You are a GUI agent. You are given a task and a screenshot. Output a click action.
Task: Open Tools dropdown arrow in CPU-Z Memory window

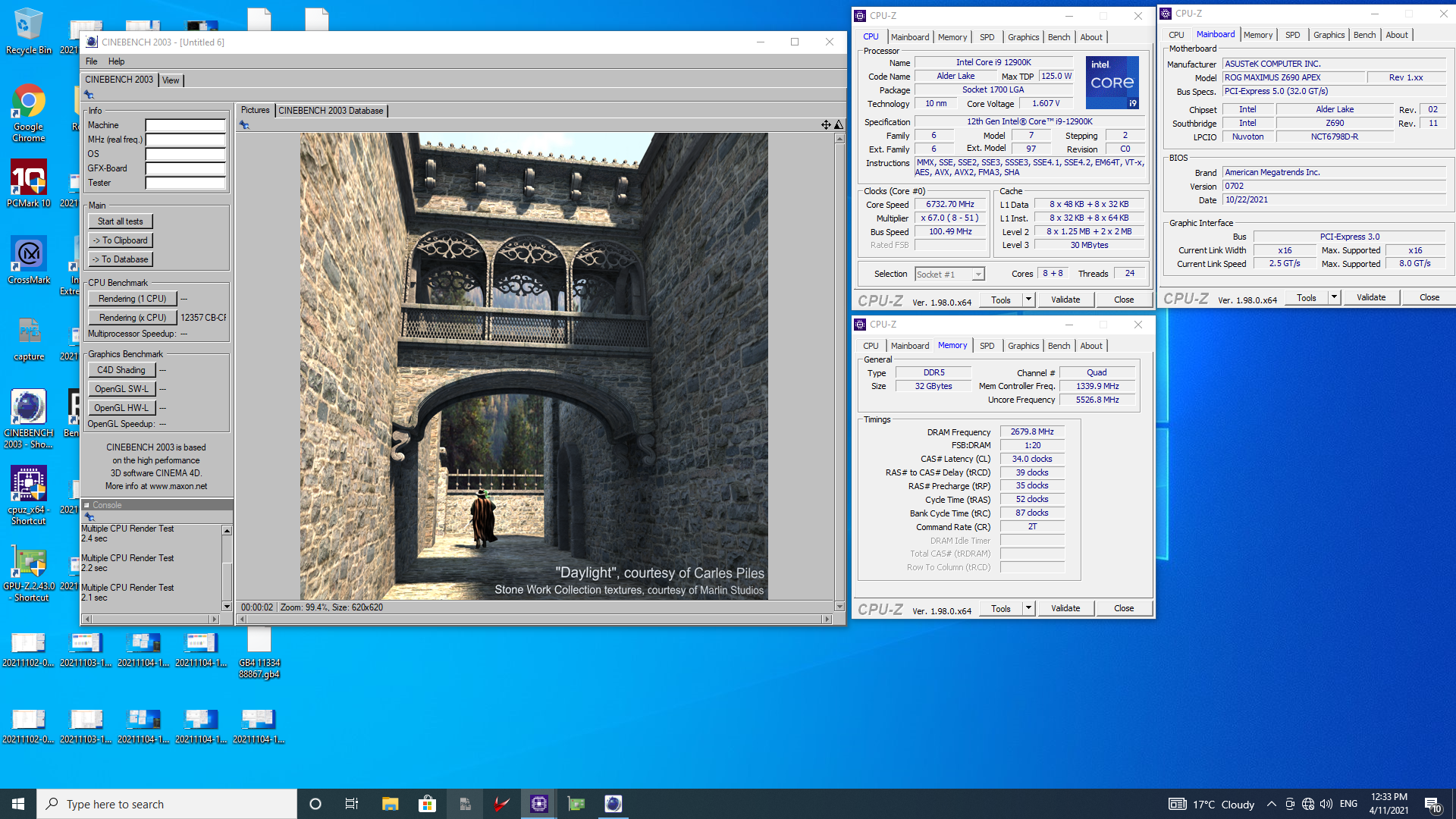(x=1029, y=608)
